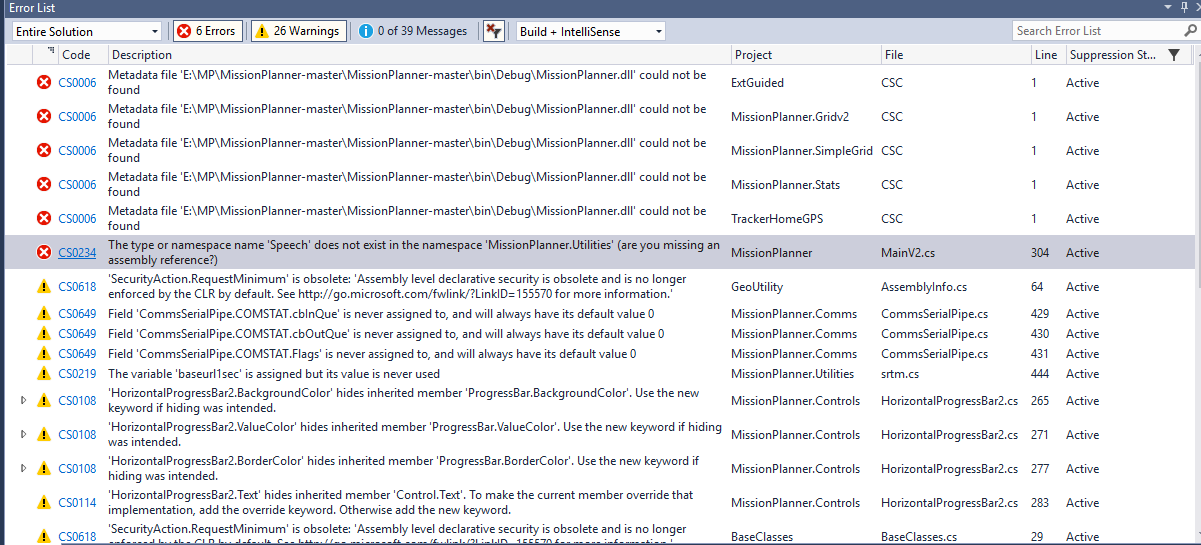Open CS0618 link in BaseClasses row
This screenshot has height=545, width=1201.
click(77, 537)
